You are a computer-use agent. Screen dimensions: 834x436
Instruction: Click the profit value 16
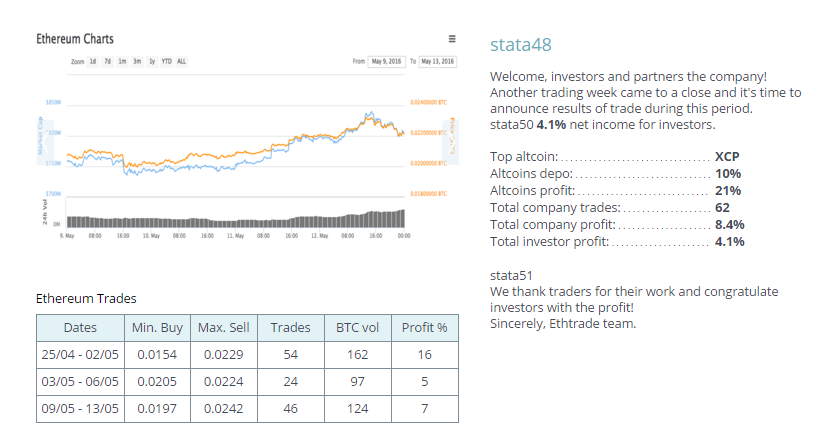point(424,355)
